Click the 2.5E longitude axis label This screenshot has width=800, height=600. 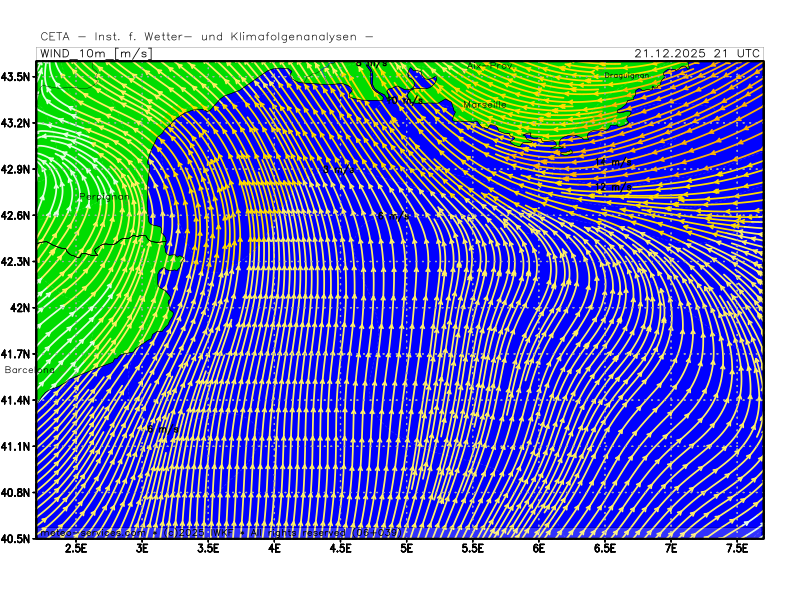pos(77,549)
